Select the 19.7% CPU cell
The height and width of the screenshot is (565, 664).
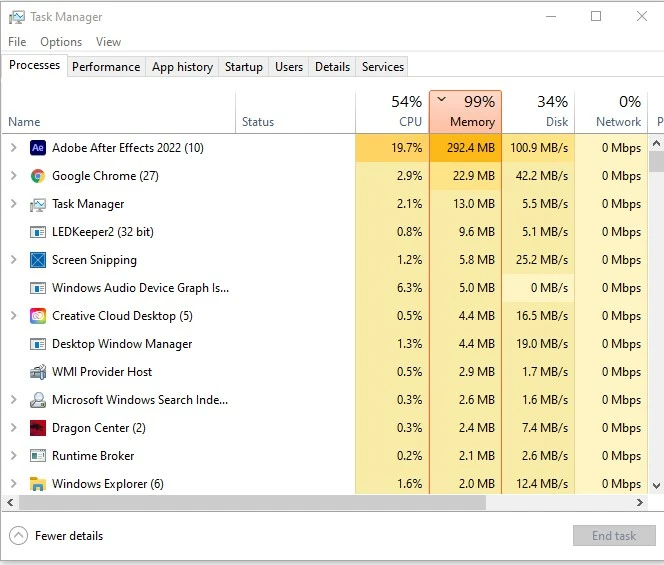click(392, 148)
